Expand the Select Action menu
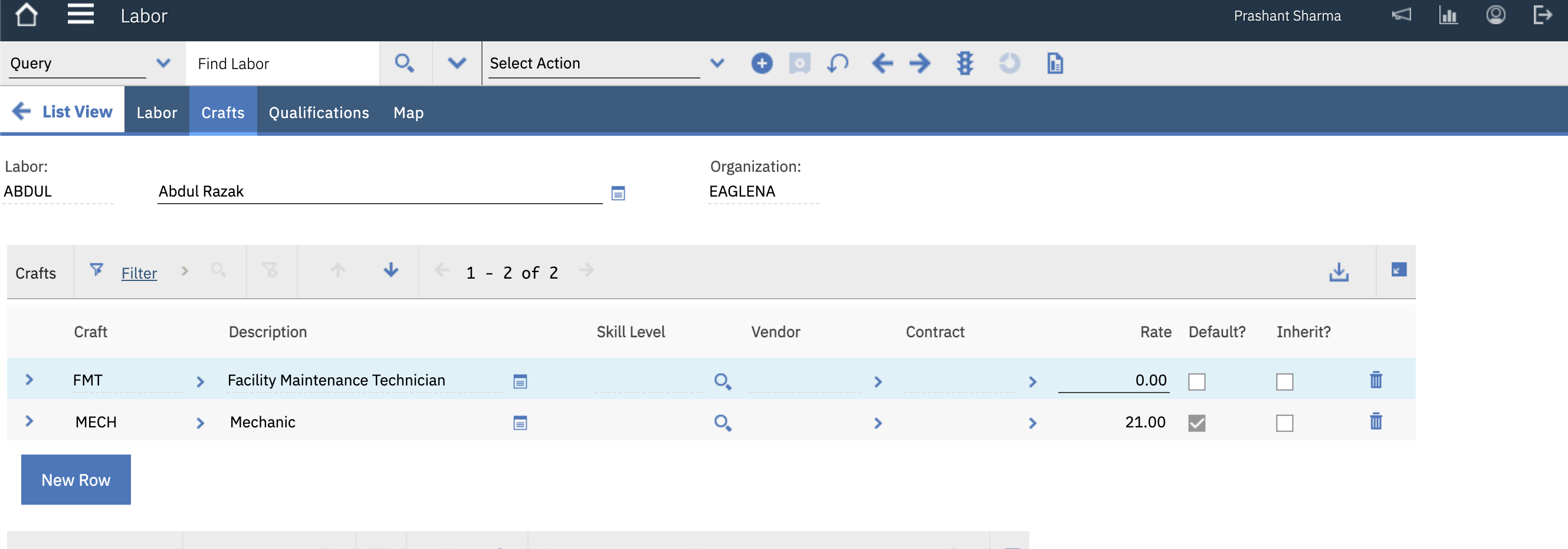The image size is (1568, 549). click(718, 63)
